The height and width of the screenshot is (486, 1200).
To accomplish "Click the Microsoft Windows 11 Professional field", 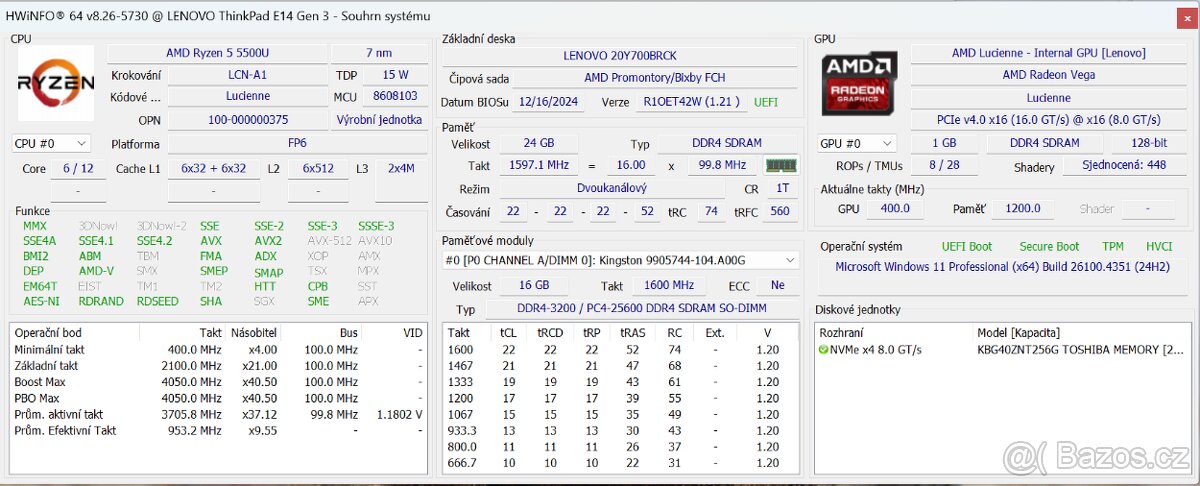I will (x=1003, y=268).
